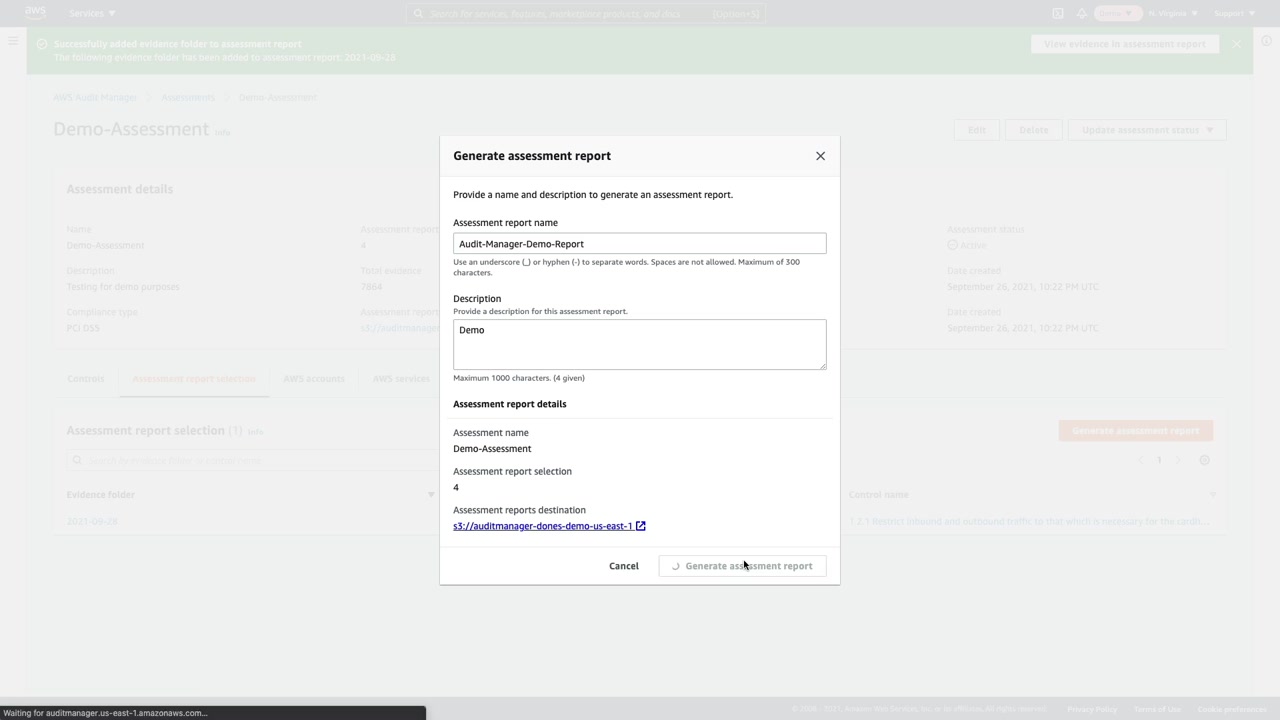Go to Assessments breadcrumb link
The image size is (1280, 720).
tap(188, 97)
